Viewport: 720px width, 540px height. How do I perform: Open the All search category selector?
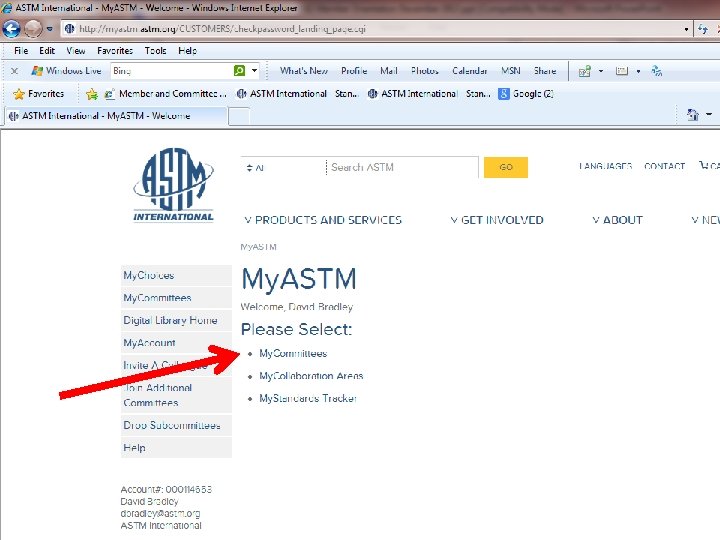283,168
